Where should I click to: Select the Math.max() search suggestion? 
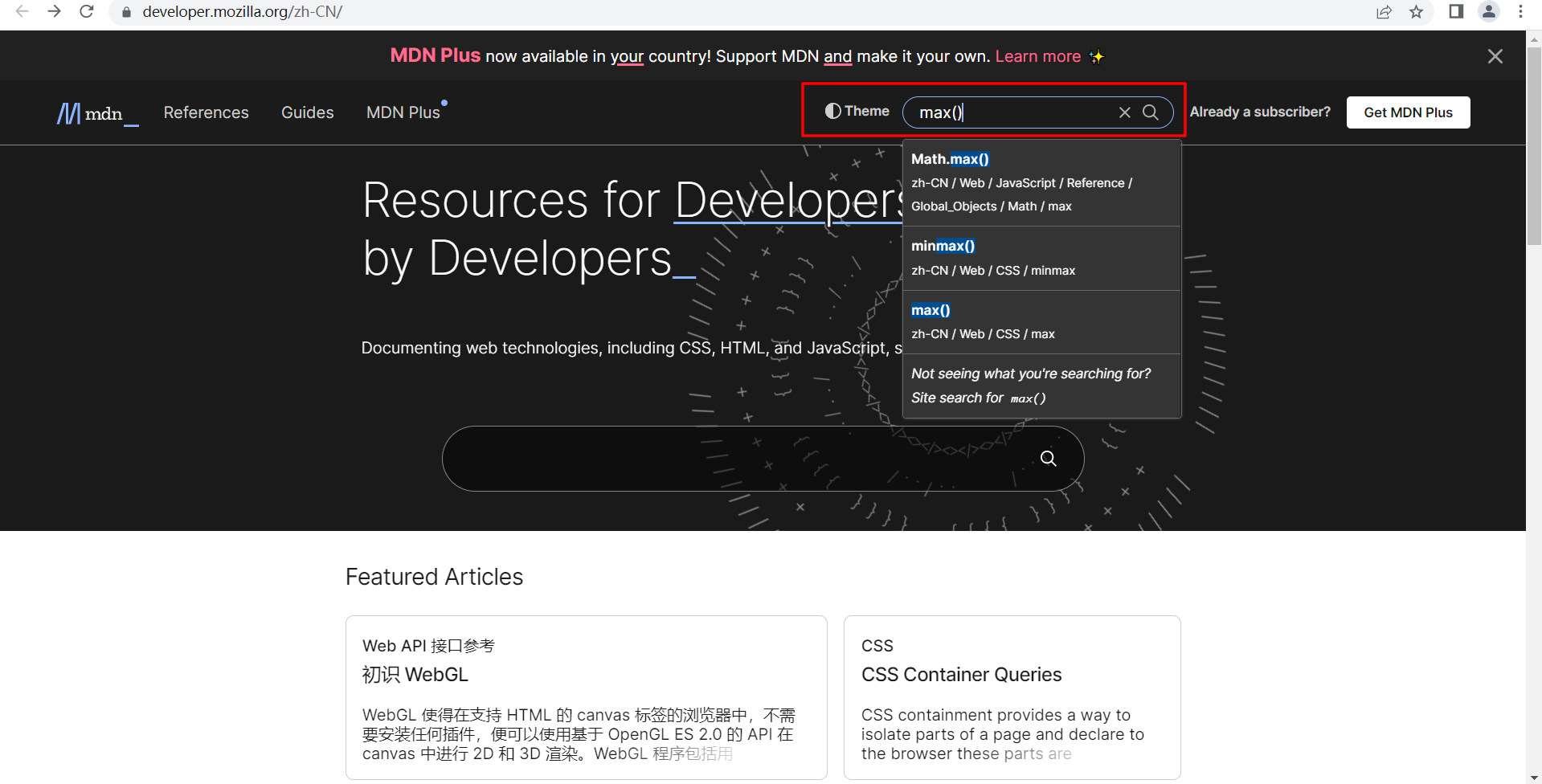click(x=1042, y=183)
